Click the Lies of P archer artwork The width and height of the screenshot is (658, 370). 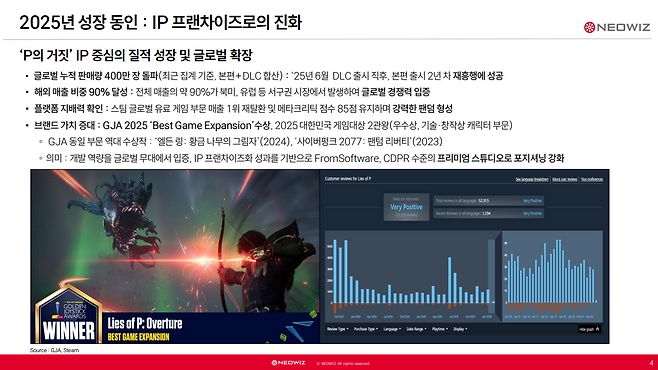(175, 240)
